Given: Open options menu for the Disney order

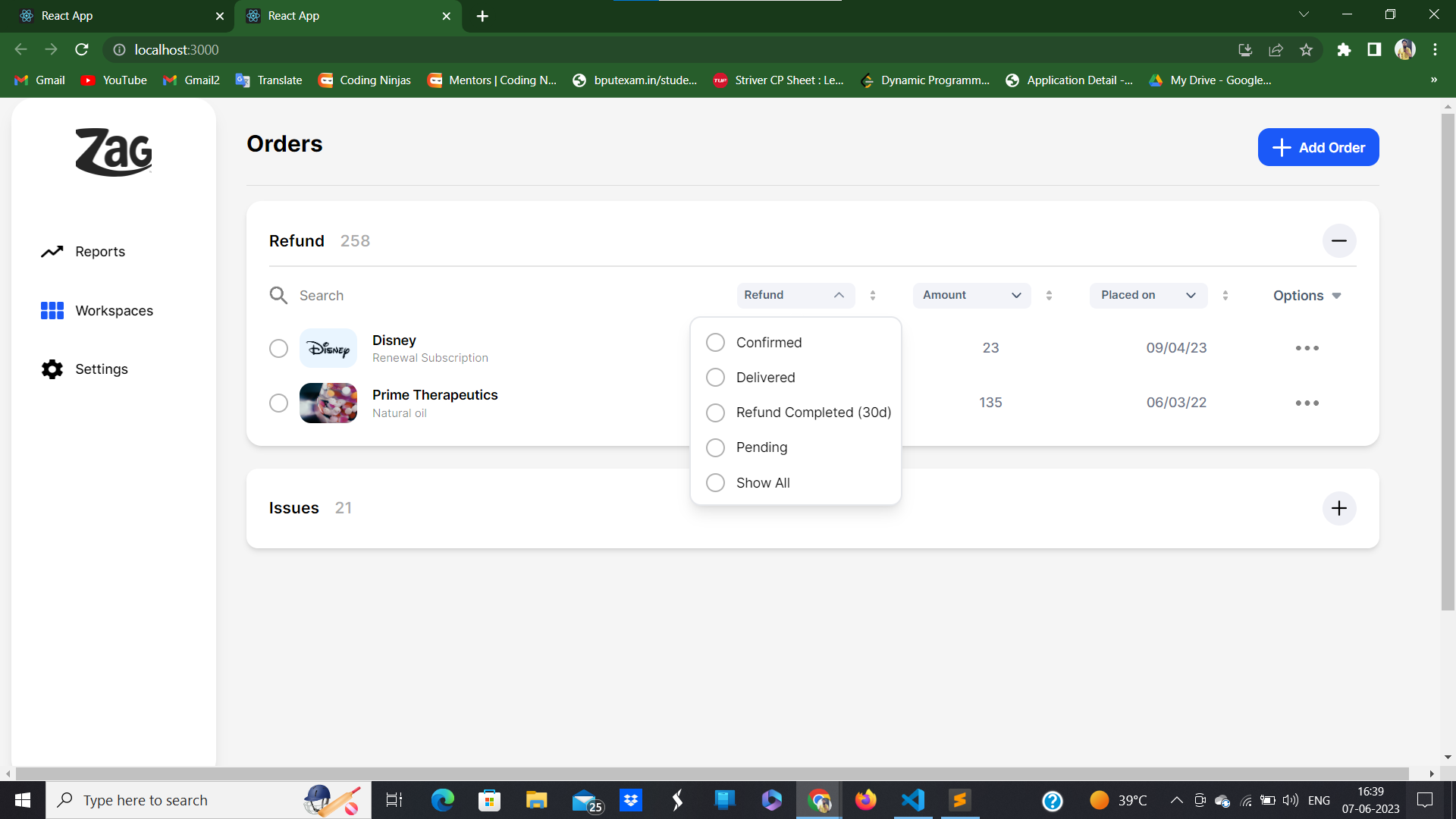Looking at the screenshot, I should point(1307,348).
